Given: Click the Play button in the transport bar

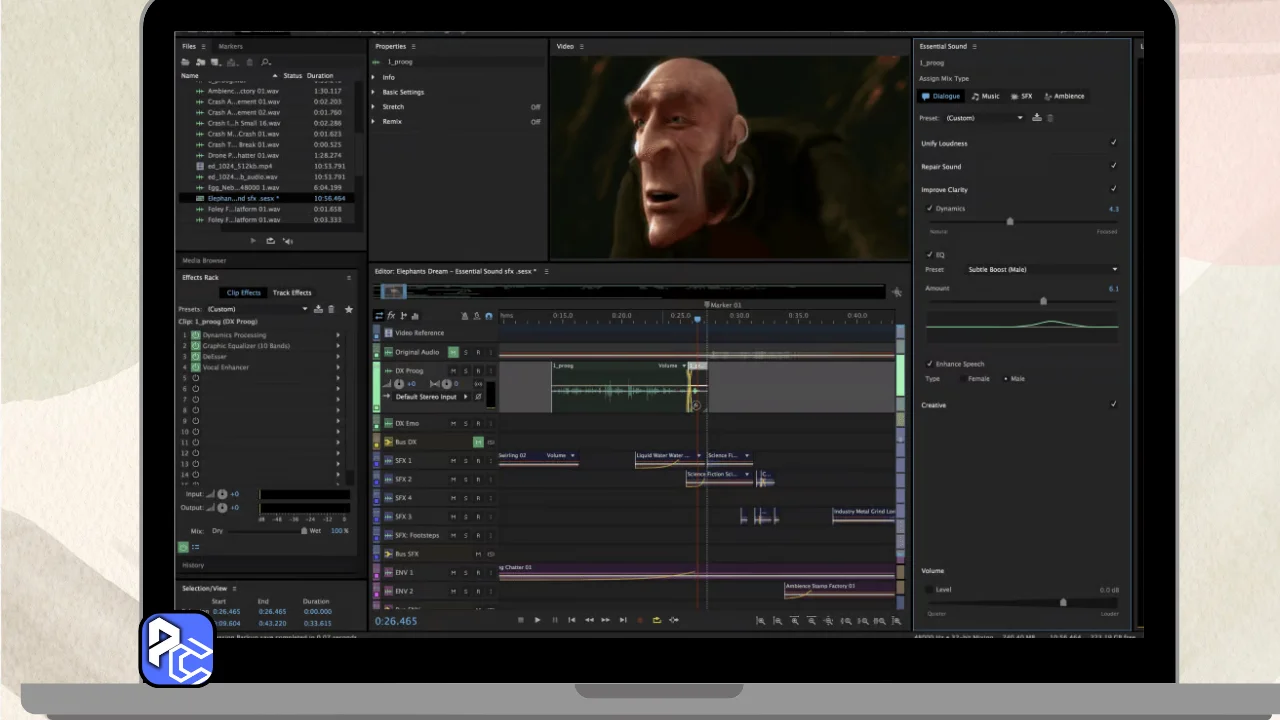Looking at the screenshot, I should click(x=537, y=620).
